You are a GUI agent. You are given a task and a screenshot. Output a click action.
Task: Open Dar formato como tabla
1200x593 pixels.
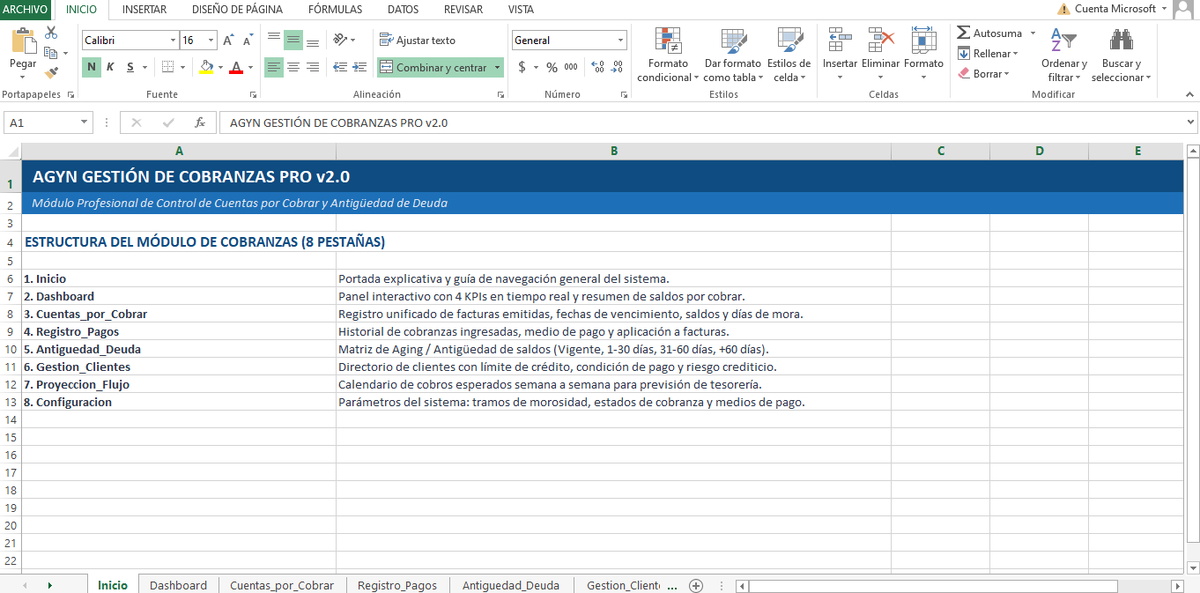coord(733,55)
